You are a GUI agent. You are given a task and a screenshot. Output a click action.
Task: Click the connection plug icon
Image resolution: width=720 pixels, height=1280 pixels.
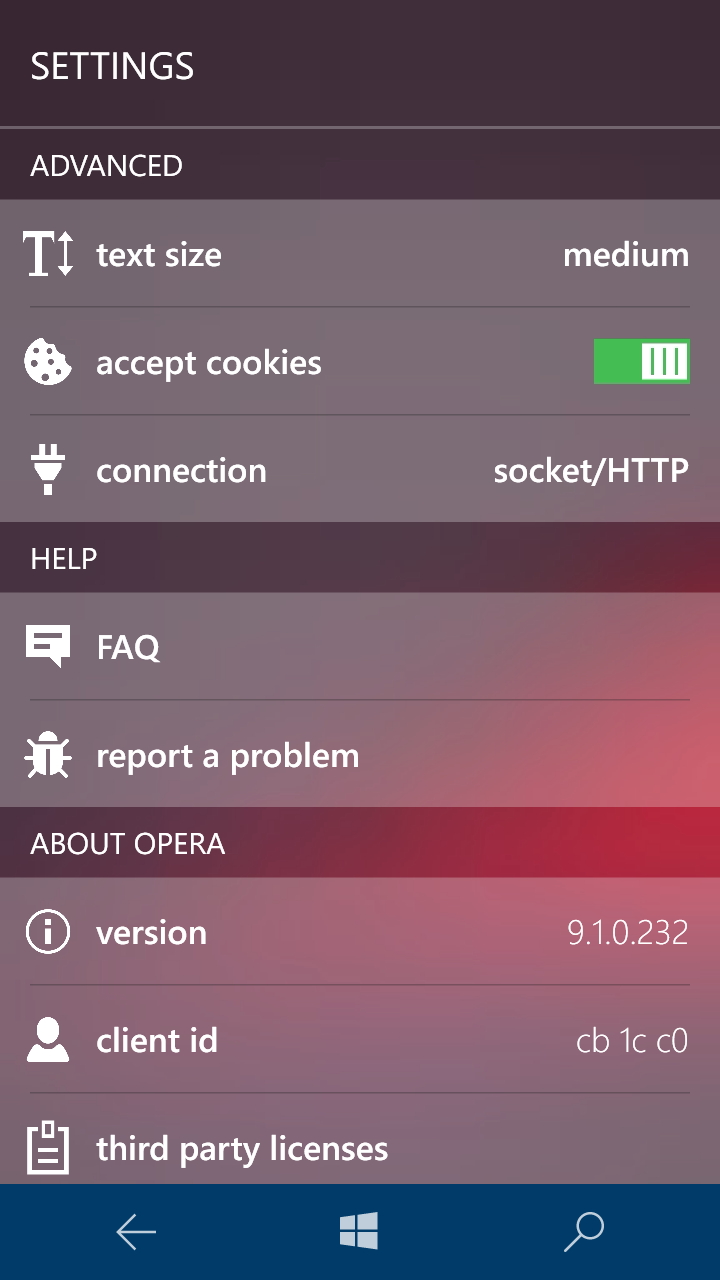(x=48, y=470)
